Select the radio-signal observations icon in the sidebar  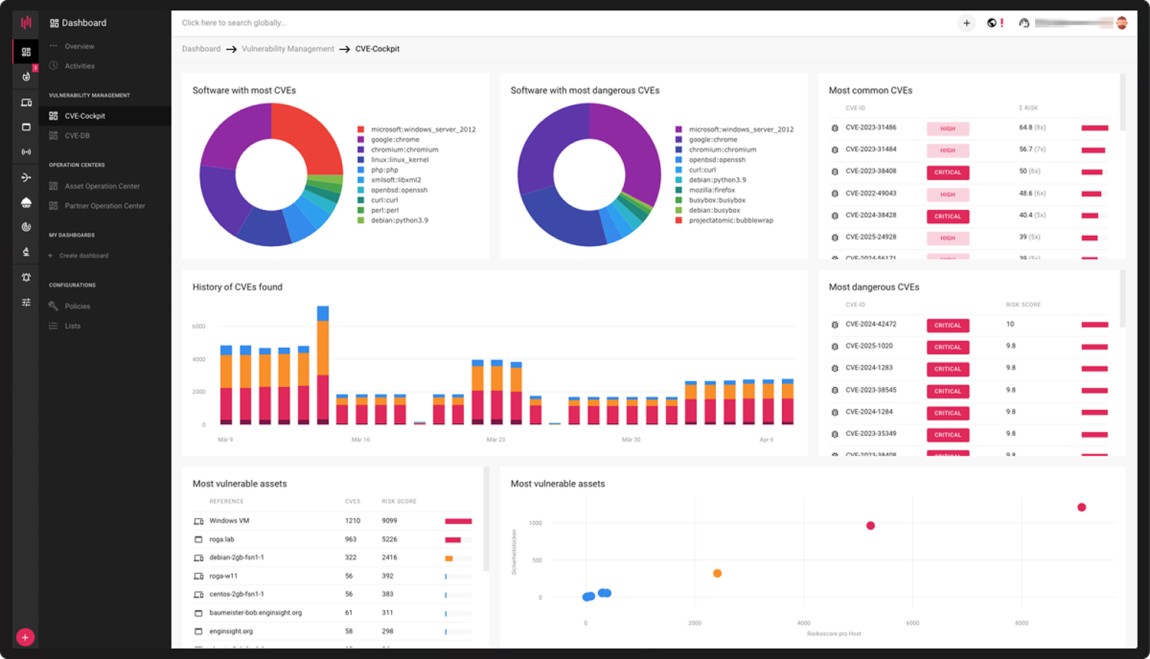[x=26, y=152]
